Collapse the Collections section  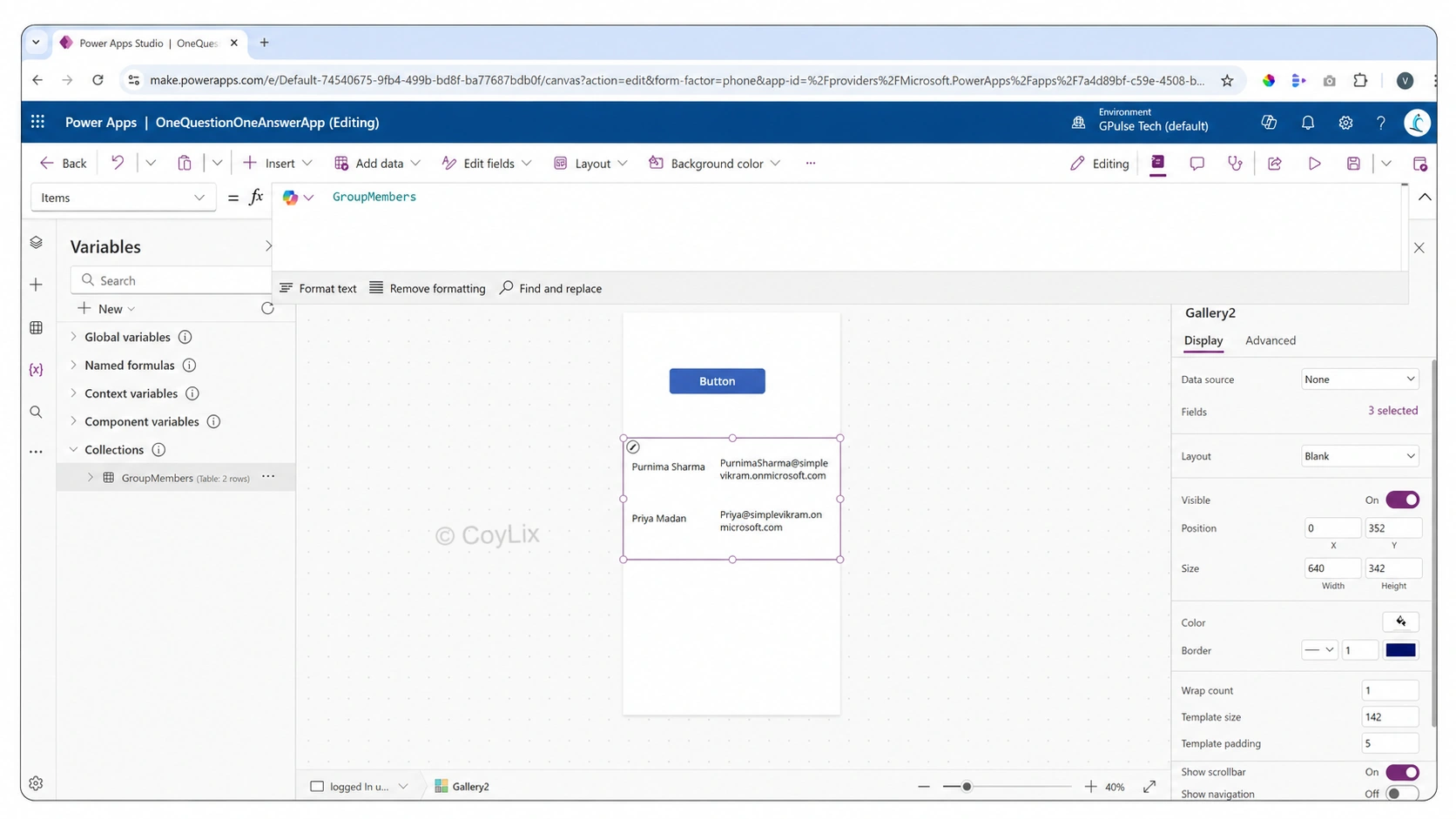pyautogui.click(x=73, y=450)
